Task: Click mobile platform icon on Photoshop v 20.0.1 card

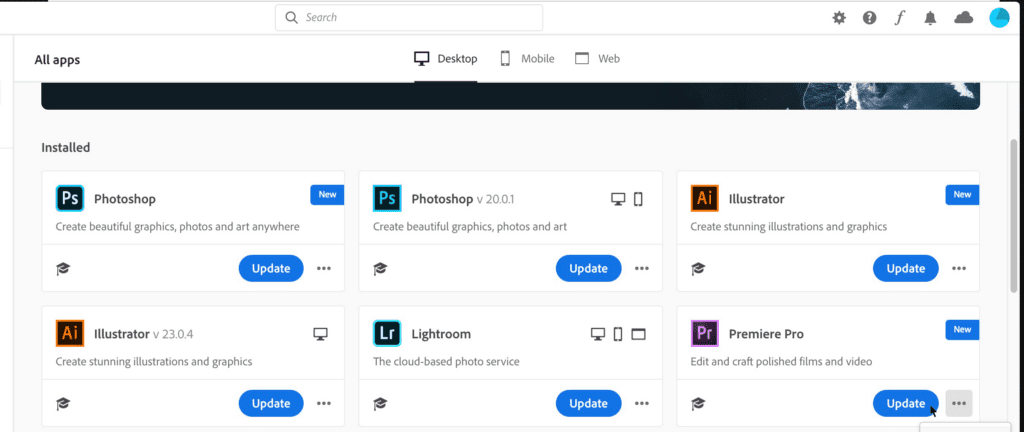Action: [638, 199]
